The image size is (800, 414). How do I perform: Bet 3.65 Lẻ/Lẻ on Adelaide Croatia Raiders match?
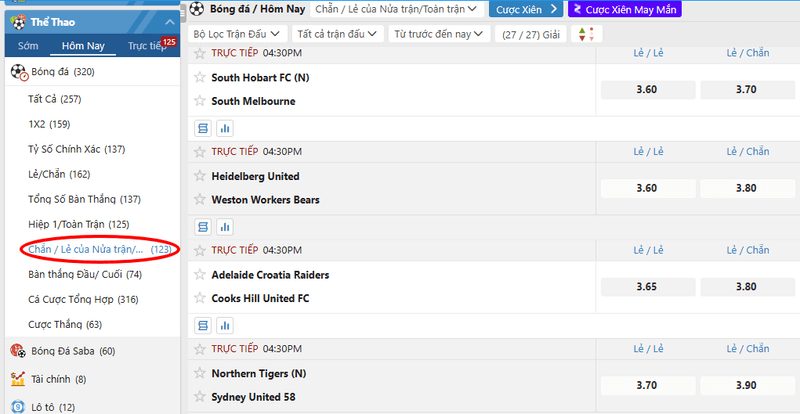point(648,287)
